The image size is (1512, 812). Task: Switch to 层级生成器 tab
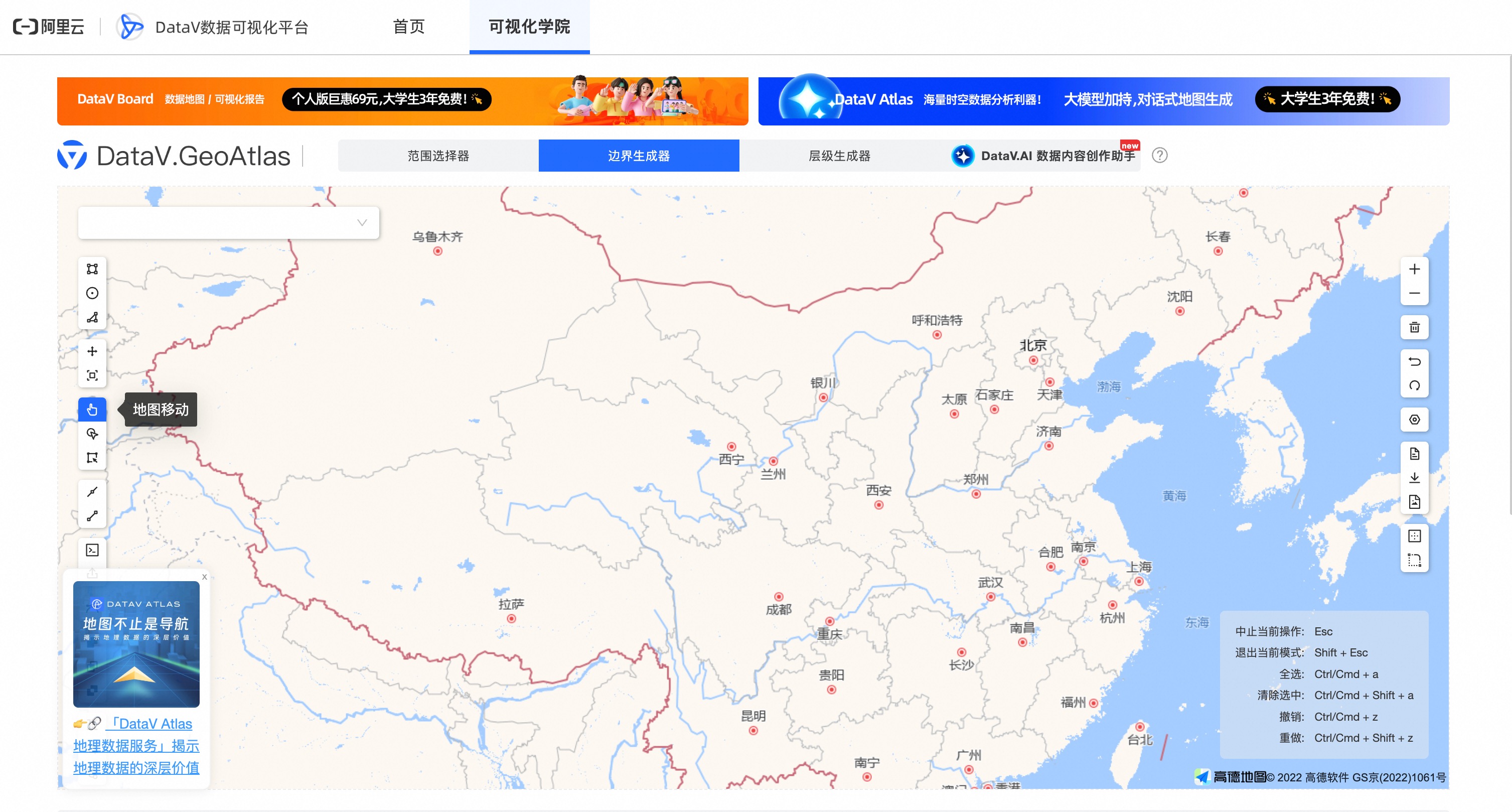tap(839, 156)
